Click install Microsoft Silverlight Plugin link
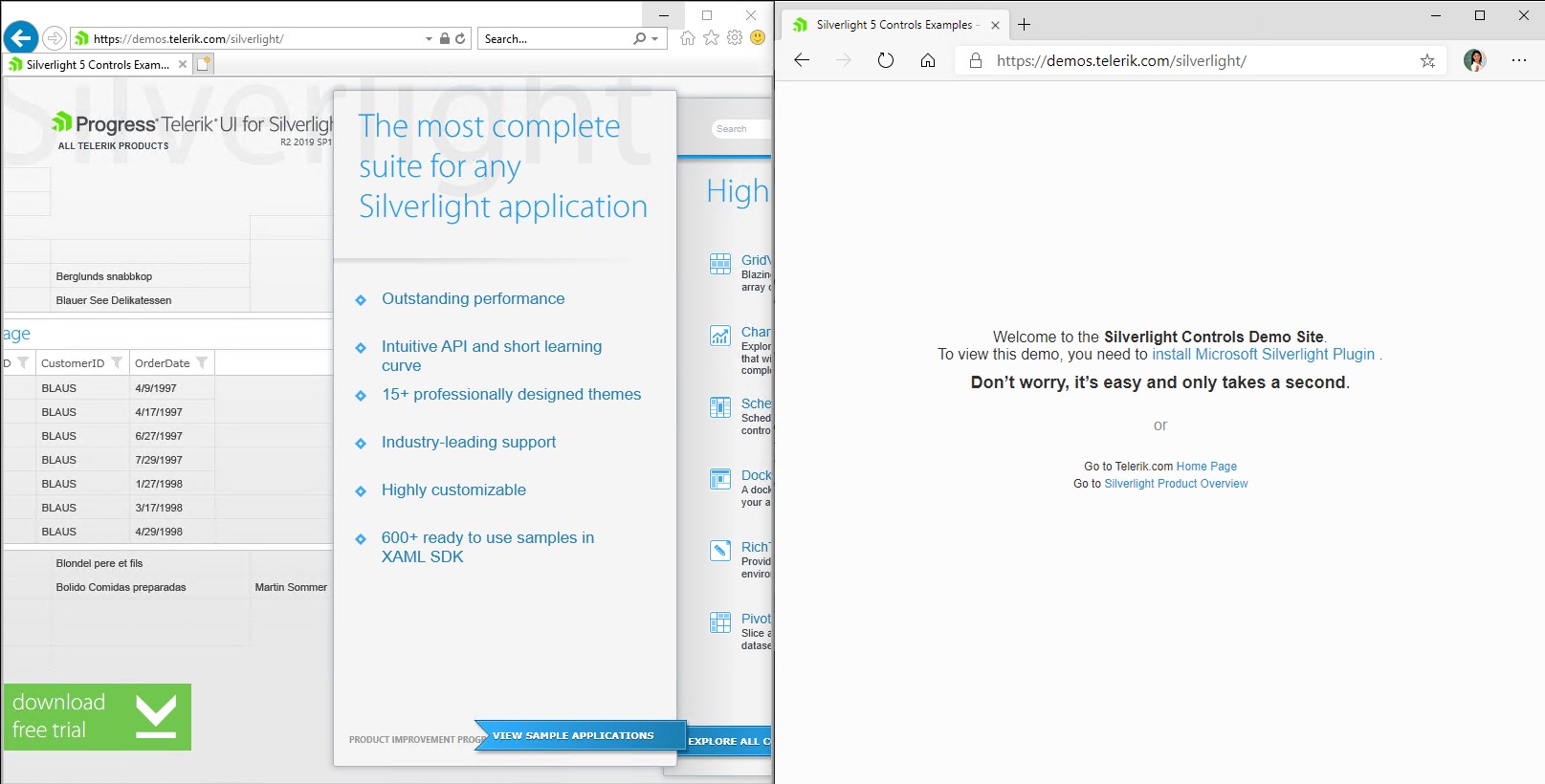The width and height of the screenshot is (1545, 784). (x=1263, y=355)
